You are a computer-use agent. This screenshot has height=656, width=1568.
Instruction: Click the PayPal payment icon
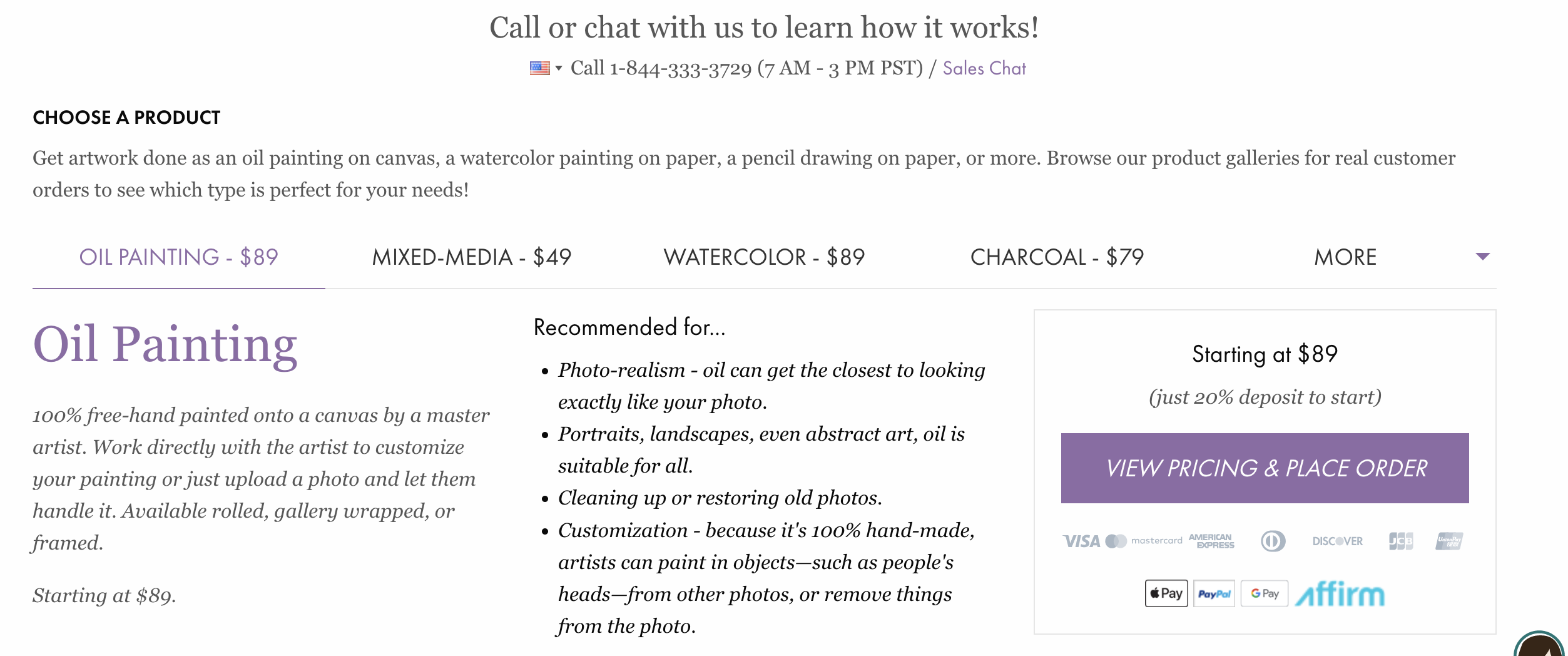coord(1214,593)
